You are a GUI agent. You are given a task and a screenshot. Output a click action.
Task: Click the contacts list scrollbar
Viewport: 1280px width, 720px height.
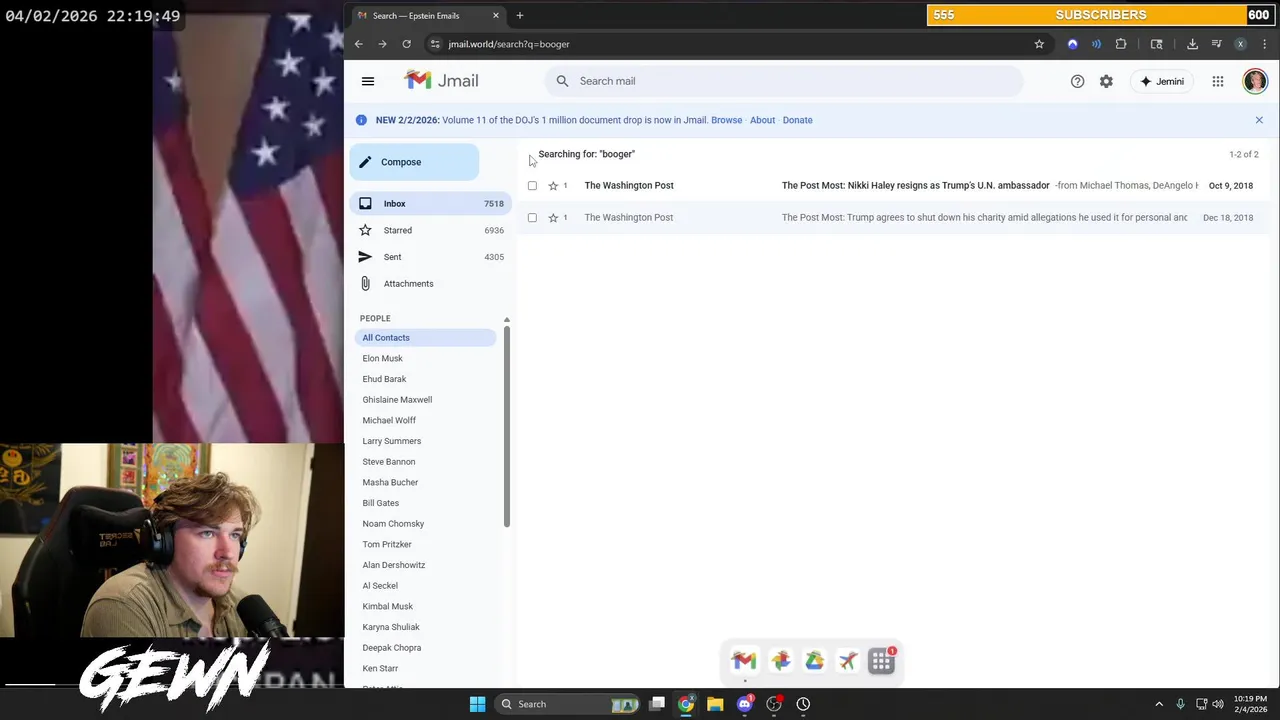pyautogui.click(x=507, y=427)
